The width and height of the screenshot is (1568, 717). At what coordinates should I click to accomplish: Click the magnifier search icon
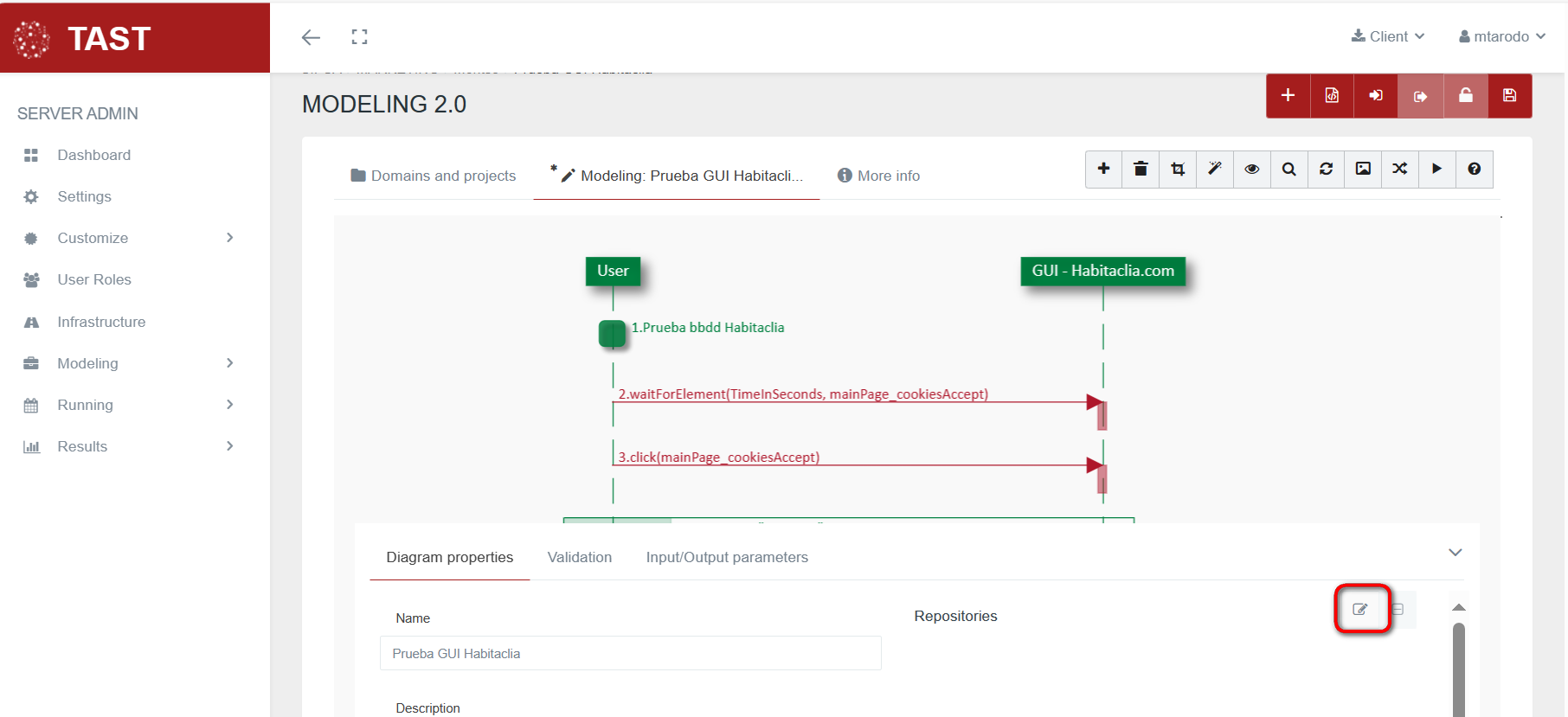(x=1288, y=170)
